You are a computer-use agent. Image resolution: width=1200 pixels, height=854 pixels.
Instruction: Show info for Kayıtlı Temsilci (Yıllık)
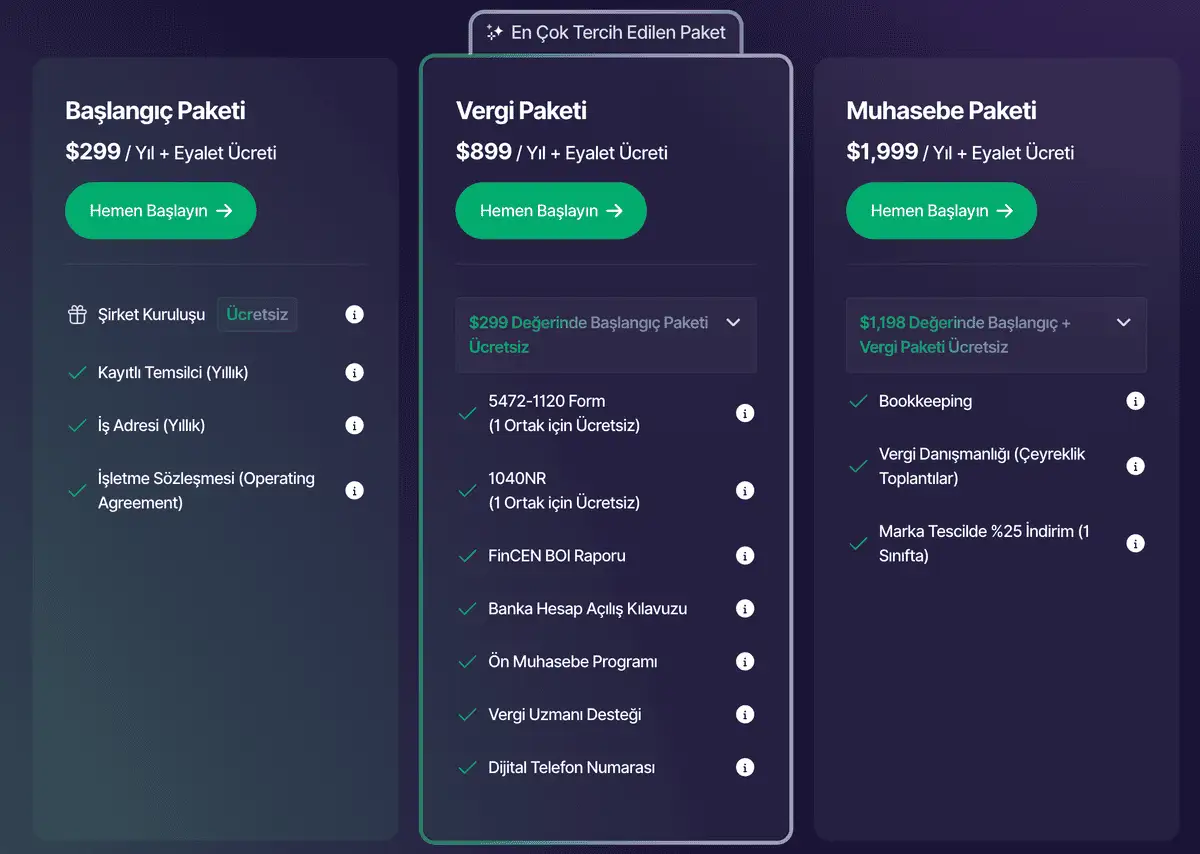(354, 372)
